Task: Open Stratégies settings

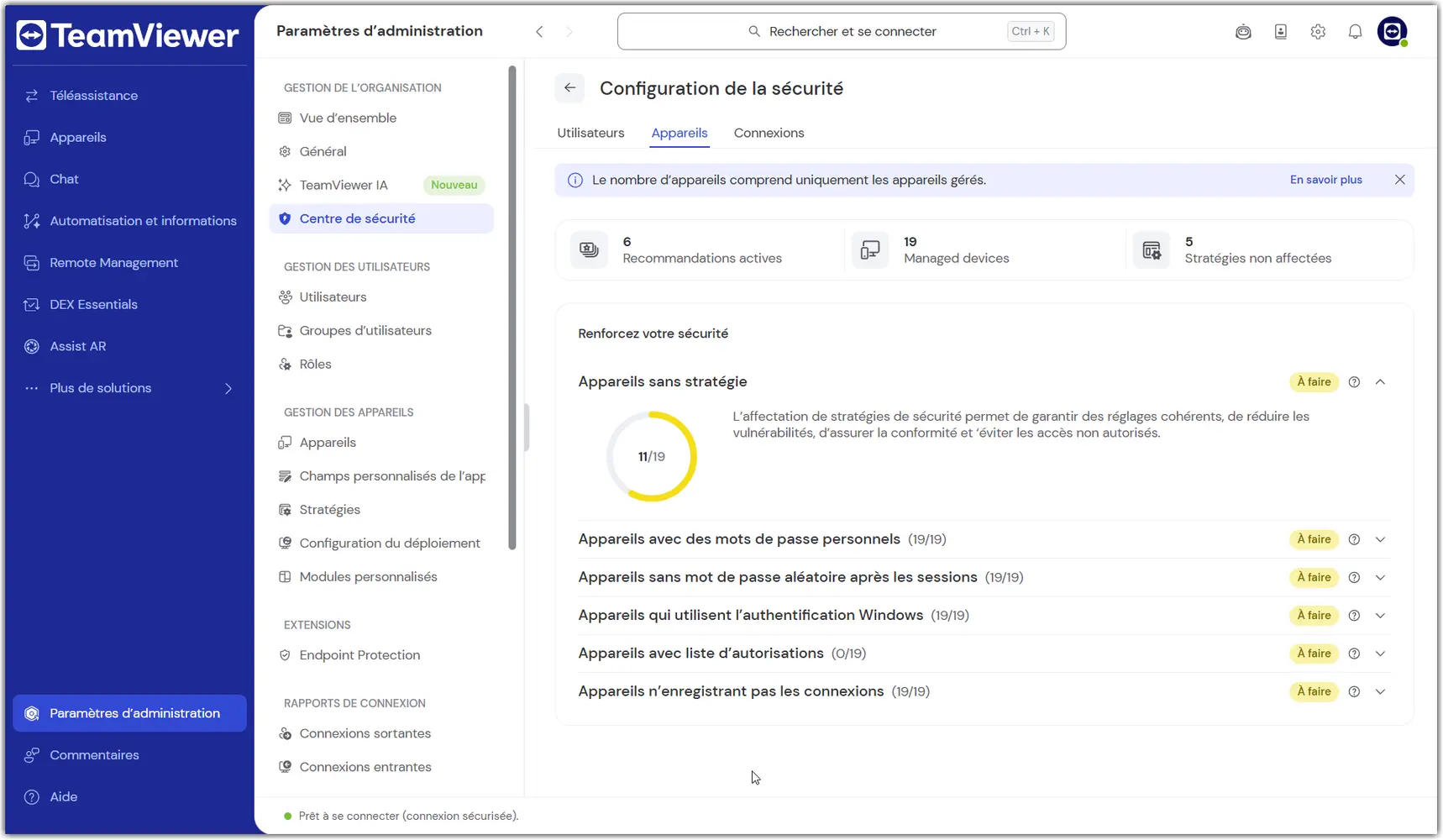Action: 381,509
